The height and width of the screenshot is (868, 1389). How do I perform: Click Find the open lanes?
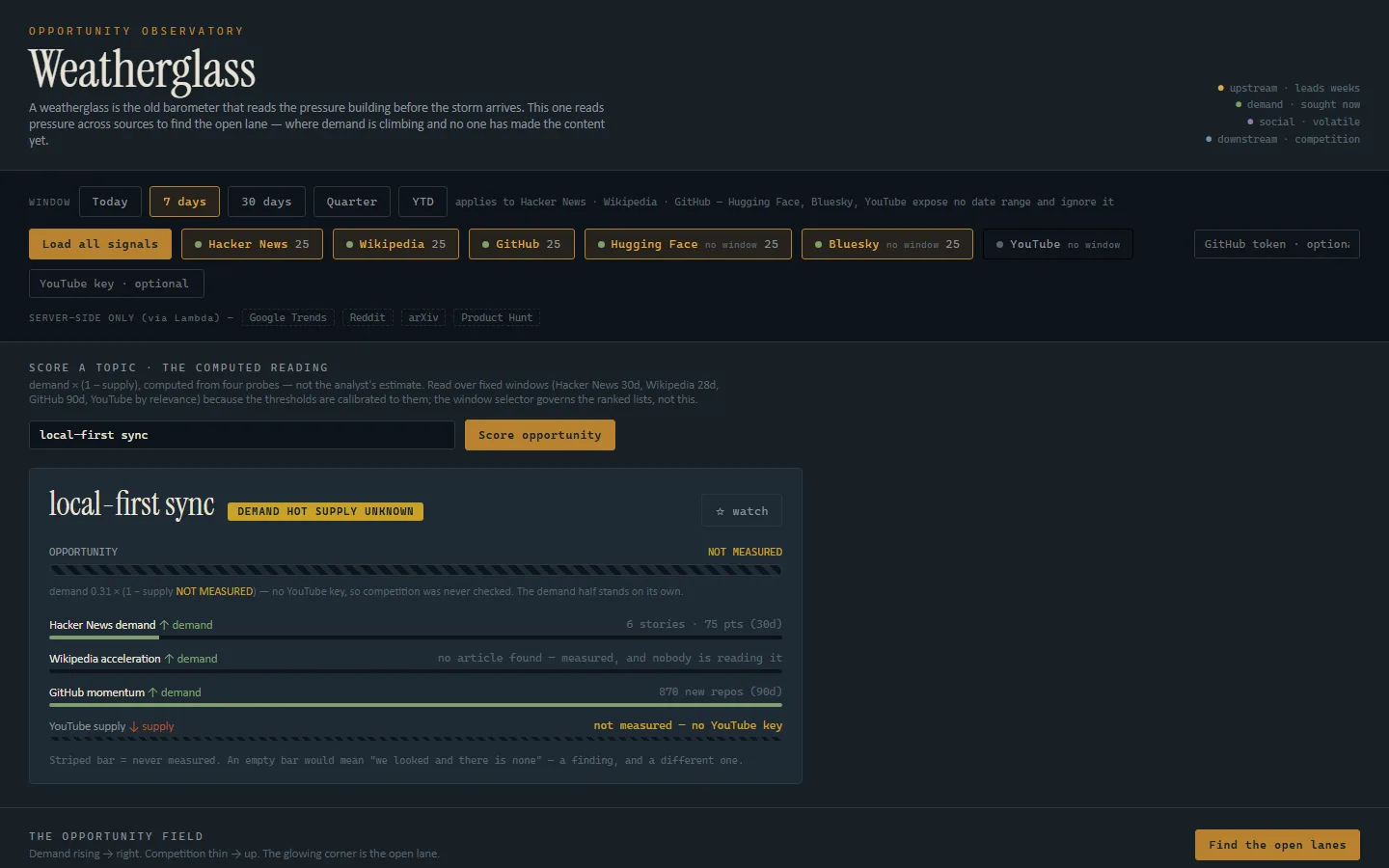point(1277,845)
